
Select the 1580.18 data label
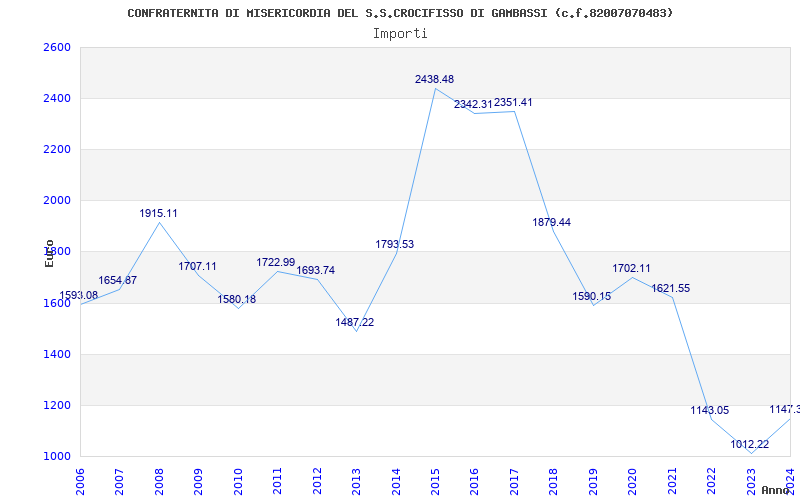(237, 299)
